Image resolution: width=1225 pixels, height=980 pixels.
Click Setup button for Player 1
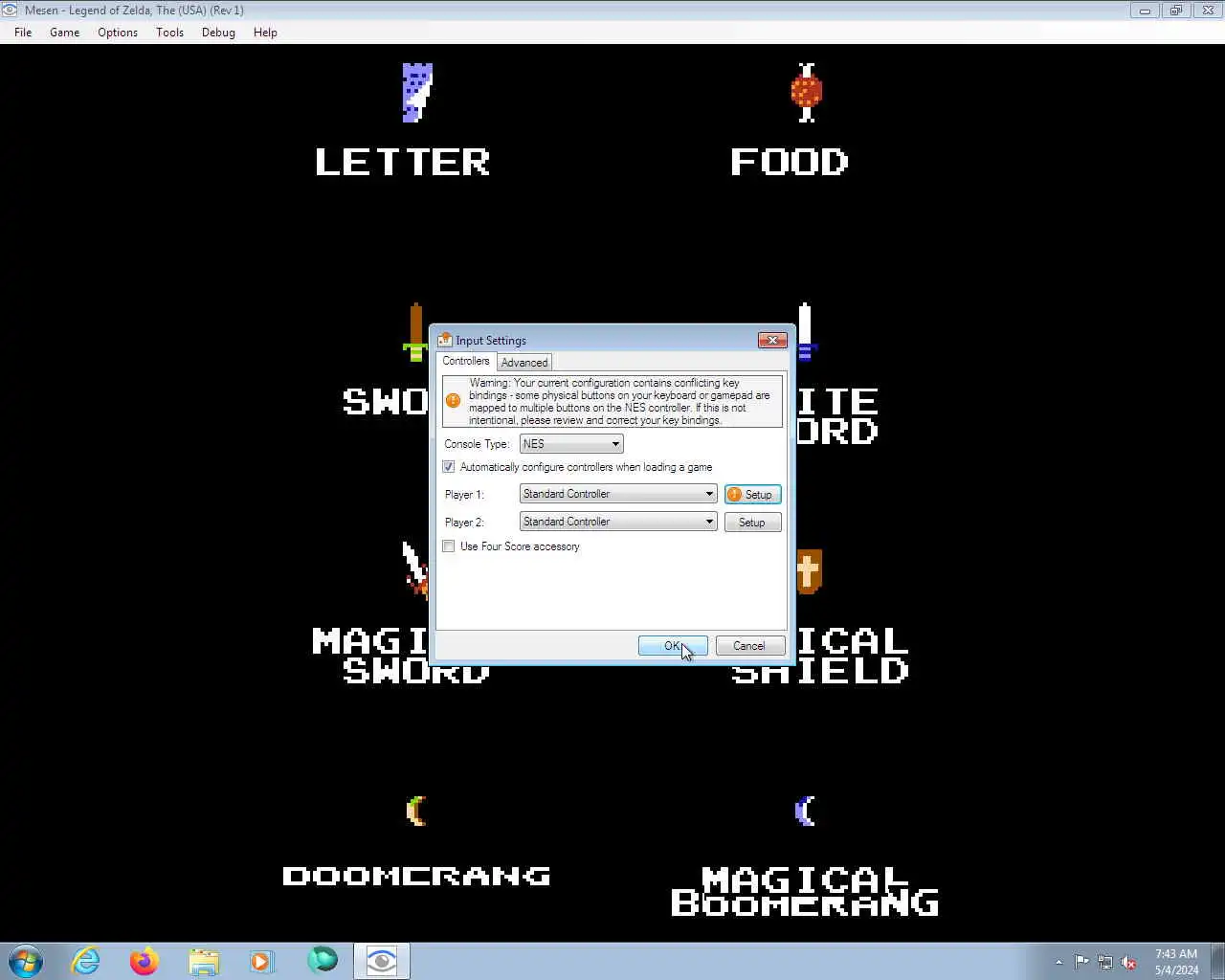tap(752, 495)
